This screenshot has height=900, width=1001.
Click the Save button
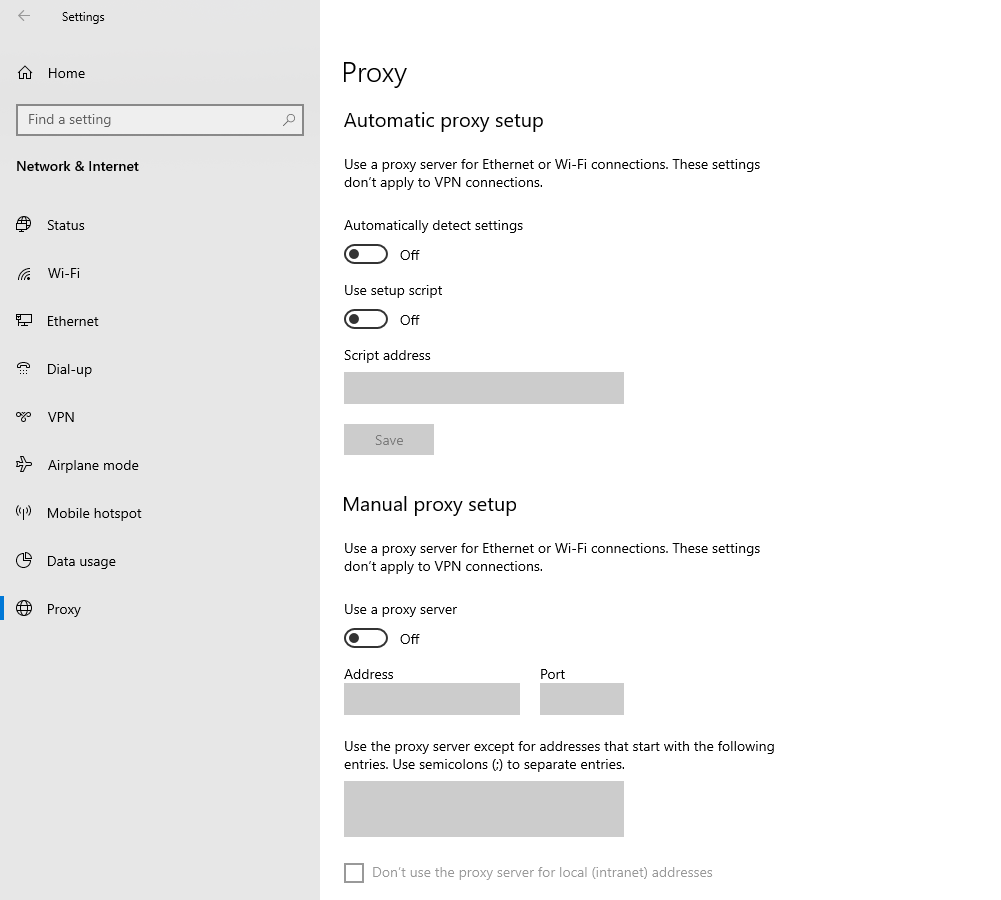[x=389, y=440]
